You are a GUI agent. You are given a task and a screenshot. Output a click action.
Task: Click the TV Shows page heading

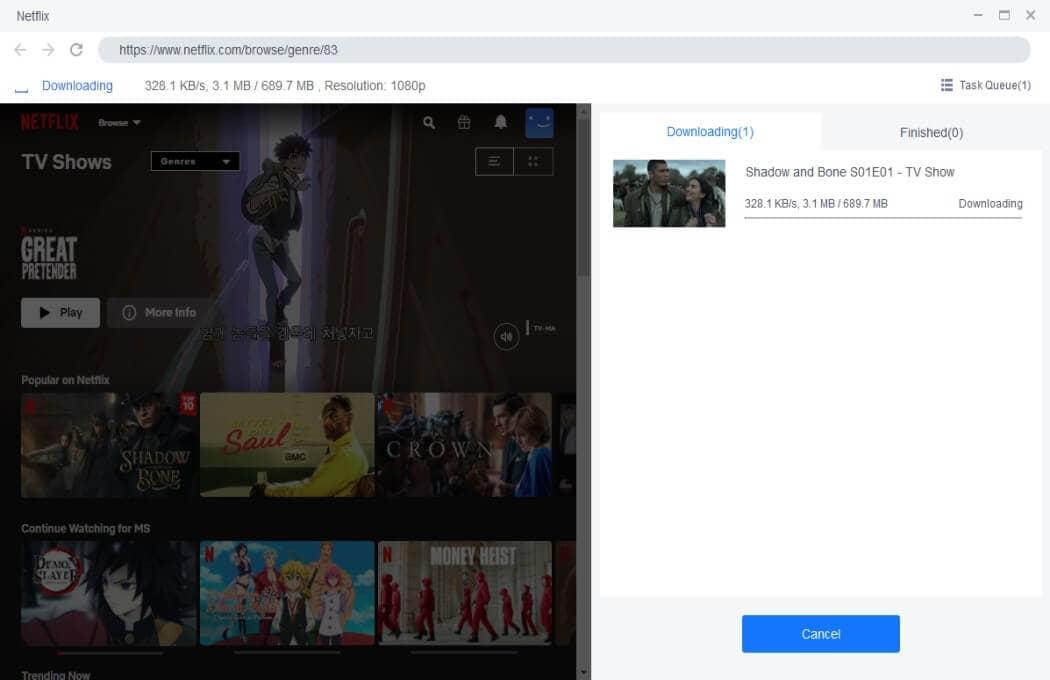click(x=66, y=162)
